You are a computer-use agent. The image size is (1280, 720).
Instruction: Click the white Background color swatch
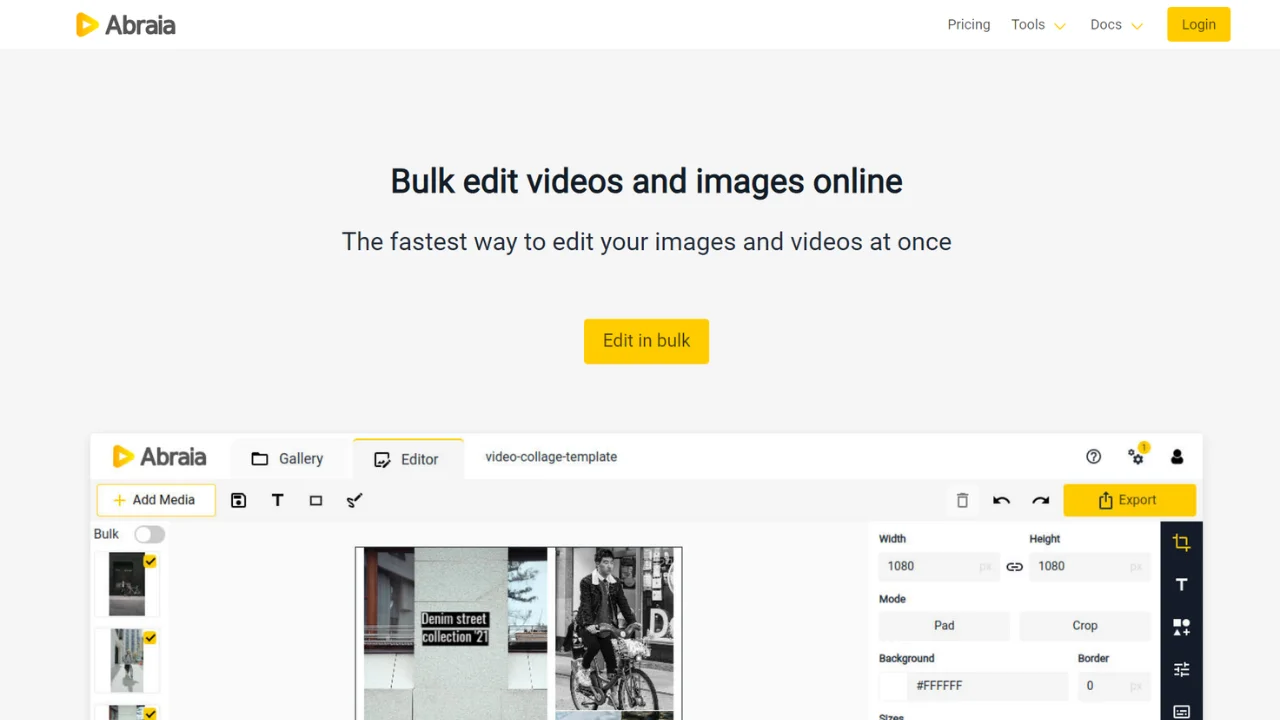[892, 686]
